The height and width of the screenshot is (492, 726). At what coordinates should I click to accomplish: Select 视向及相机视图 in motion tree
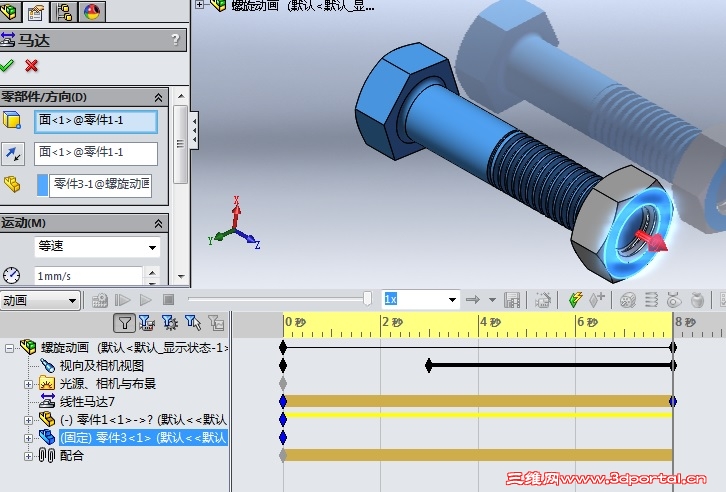(x=101, y=366)
